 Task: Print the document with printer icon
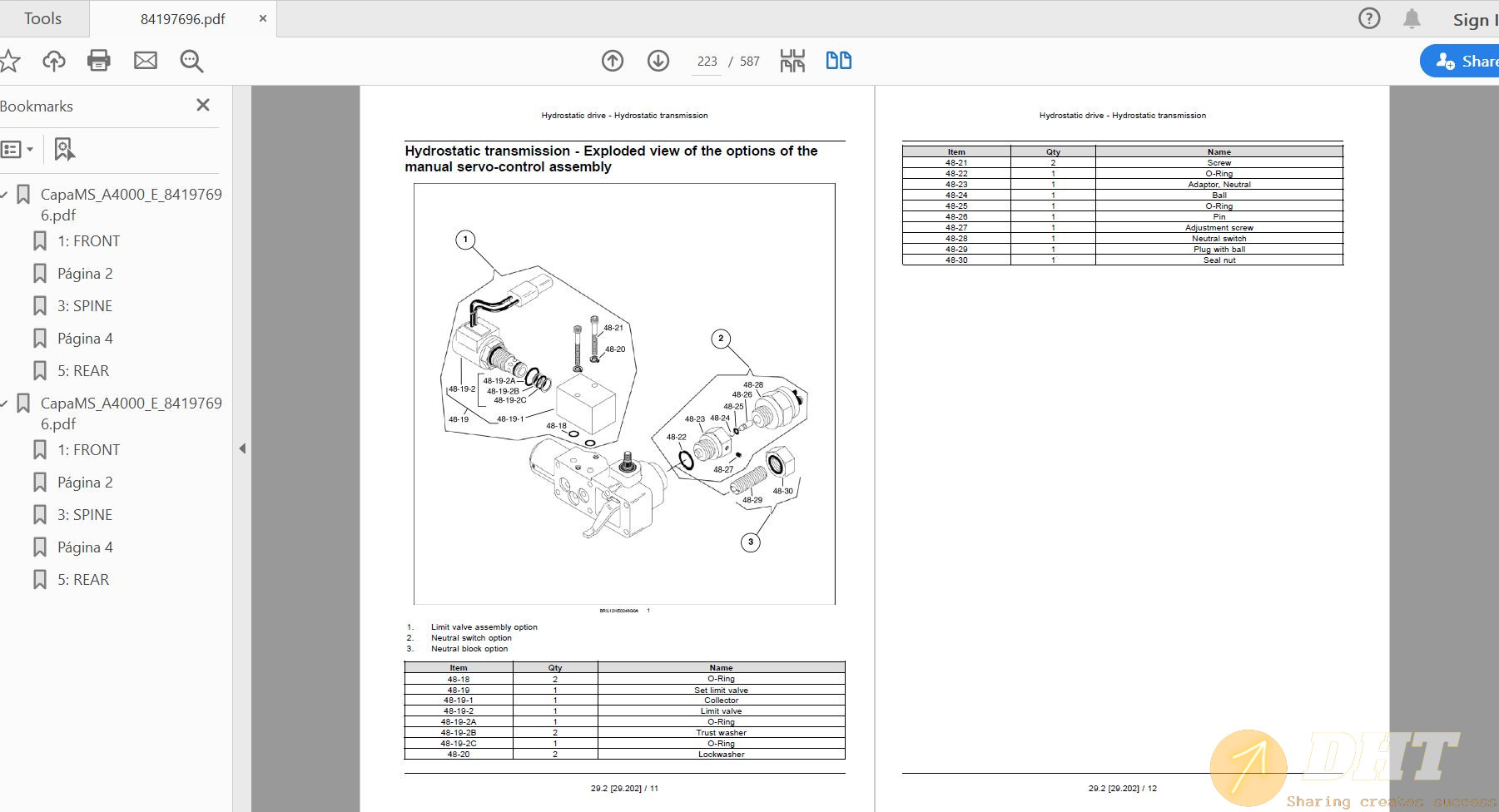pos(99,61)
